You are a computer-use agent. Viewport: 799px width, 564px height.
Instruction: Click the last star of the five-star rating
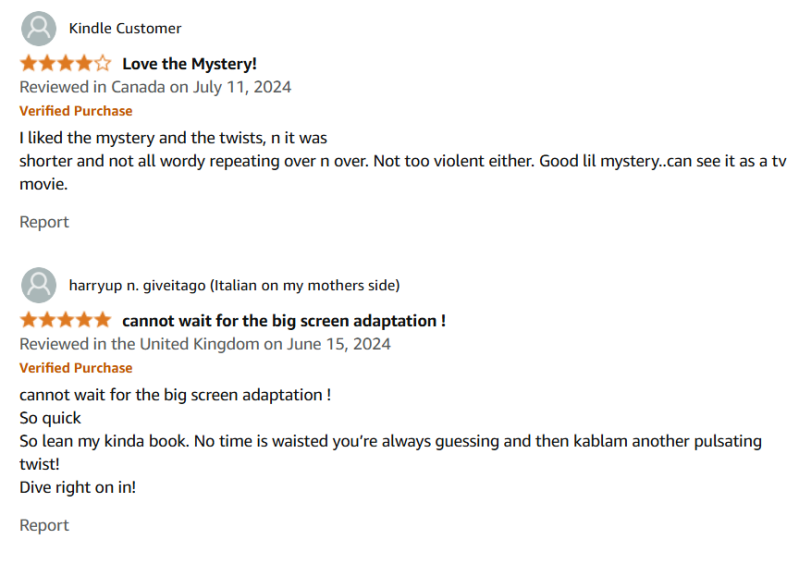[103, 321]
